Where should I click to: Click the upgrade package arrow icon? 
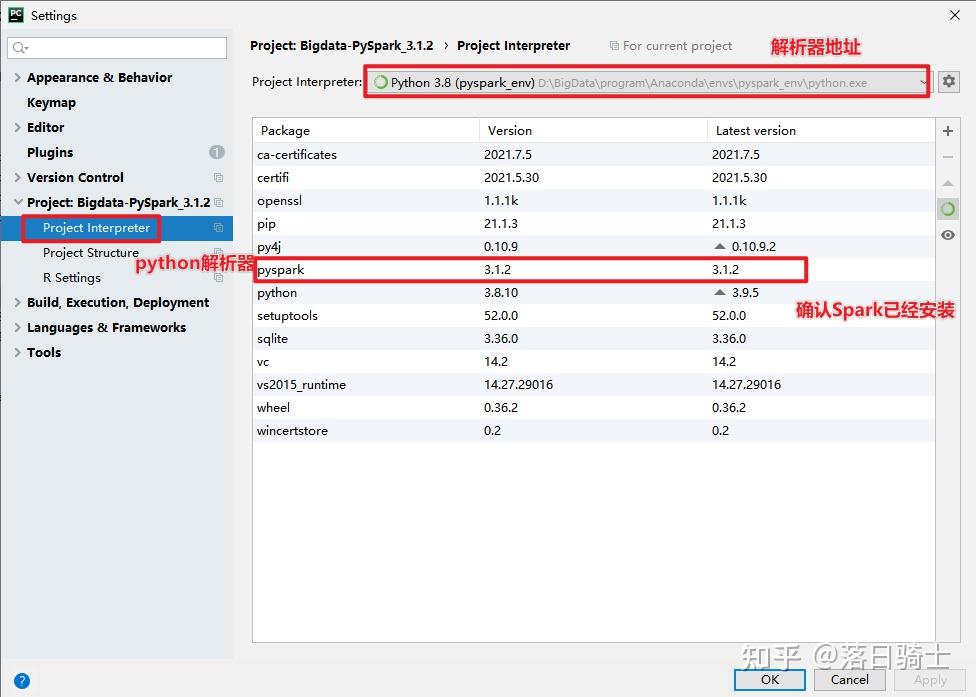coord(947,184)
